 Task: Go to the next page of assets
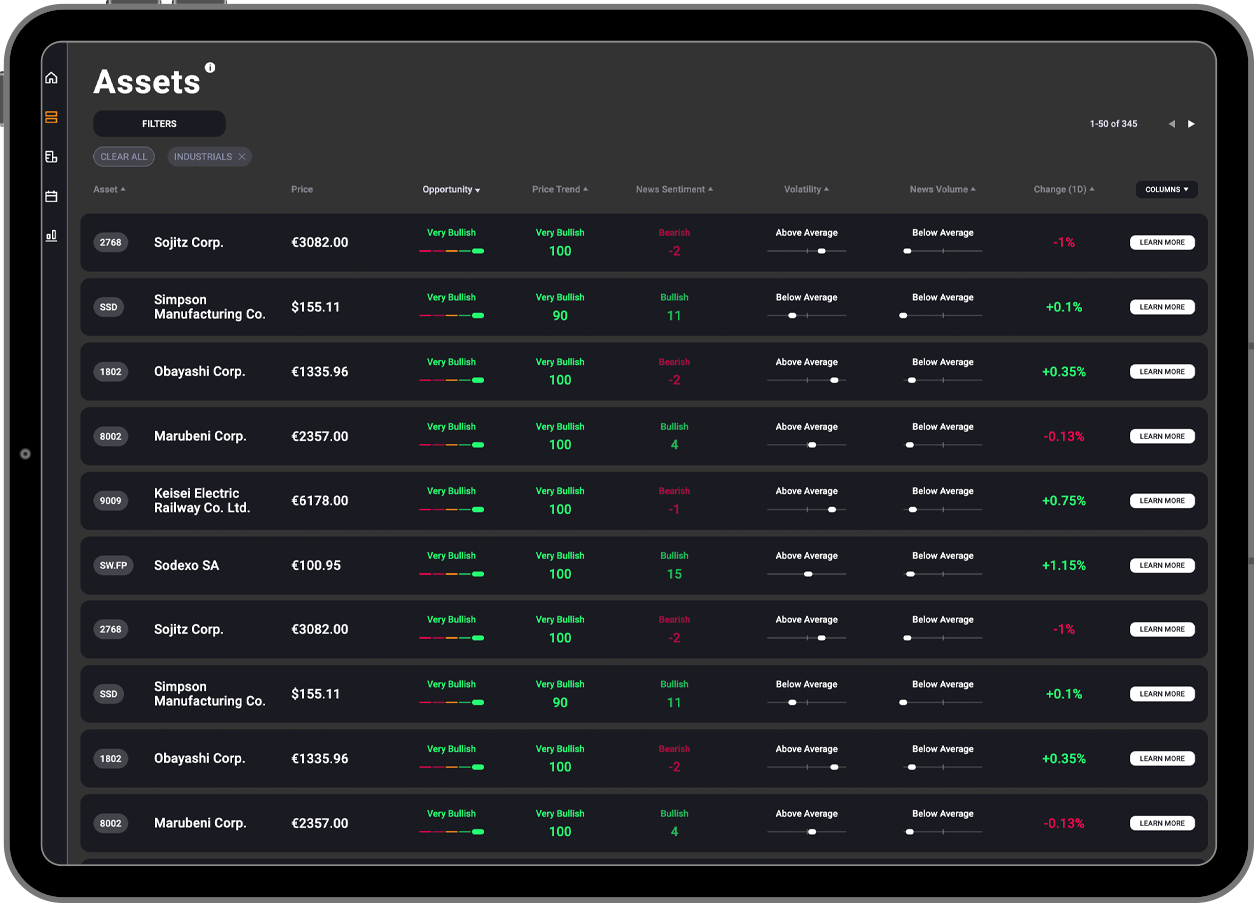point(1191,123)
